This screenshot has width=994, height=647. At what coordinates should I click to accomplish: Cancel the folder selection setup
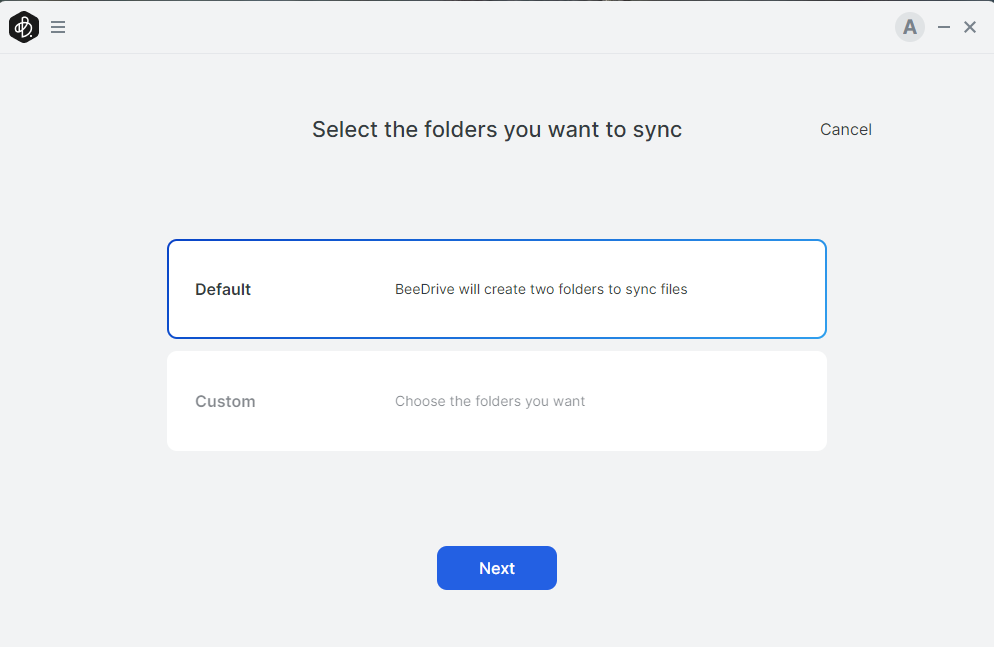(845, 129)
